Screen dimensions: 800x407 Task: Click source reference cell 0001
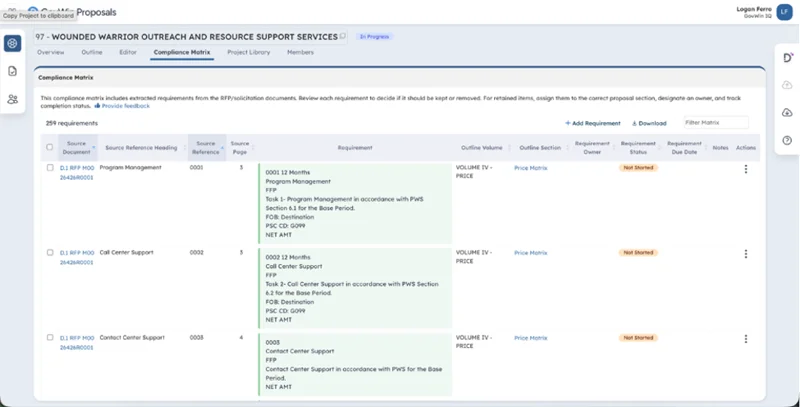pos(196,167)
